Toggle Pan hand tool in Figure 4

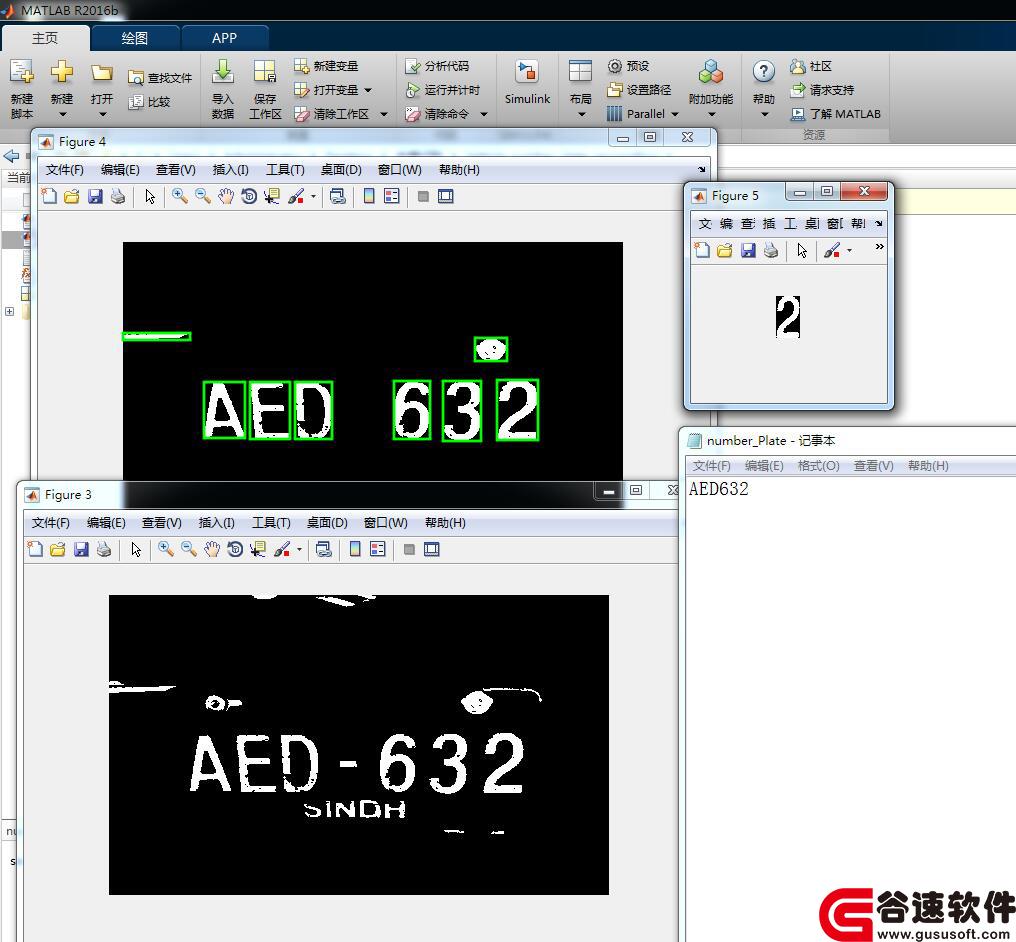(x=225, y=196)
